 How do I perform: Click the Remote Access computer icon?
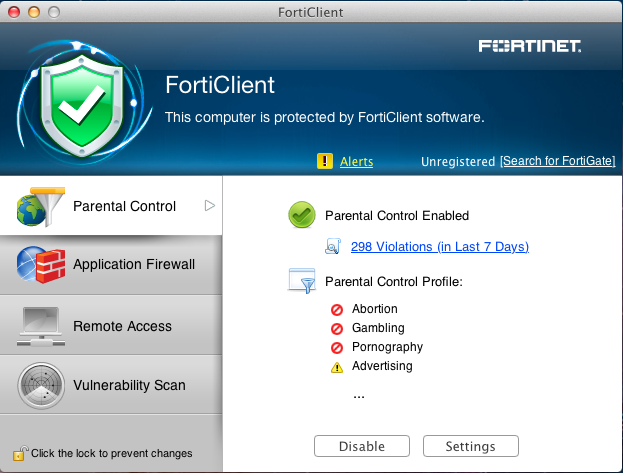tap(41, 326)
